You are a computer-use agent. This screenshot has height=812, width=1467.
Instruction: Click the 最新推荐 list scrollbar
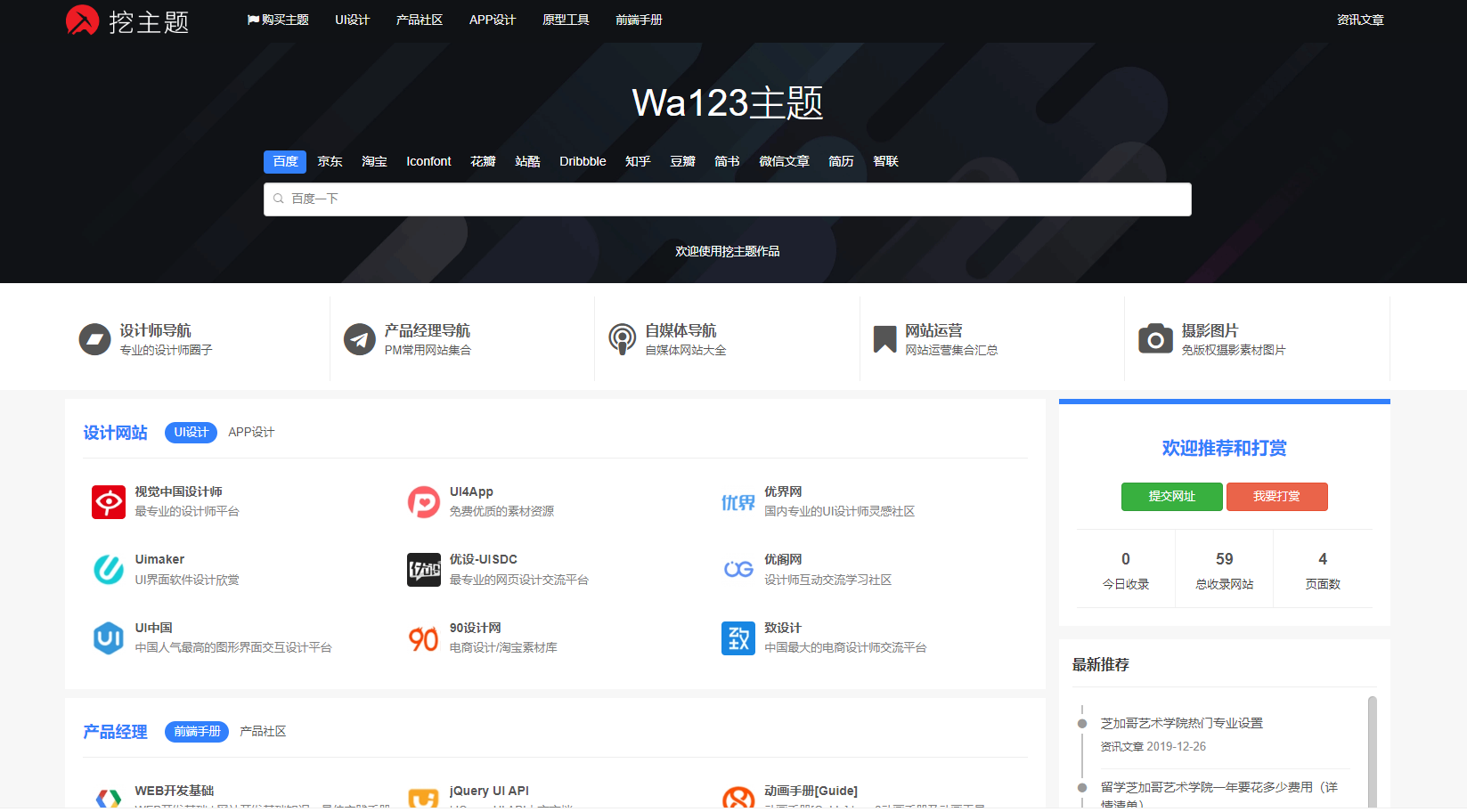[1373, 751]
